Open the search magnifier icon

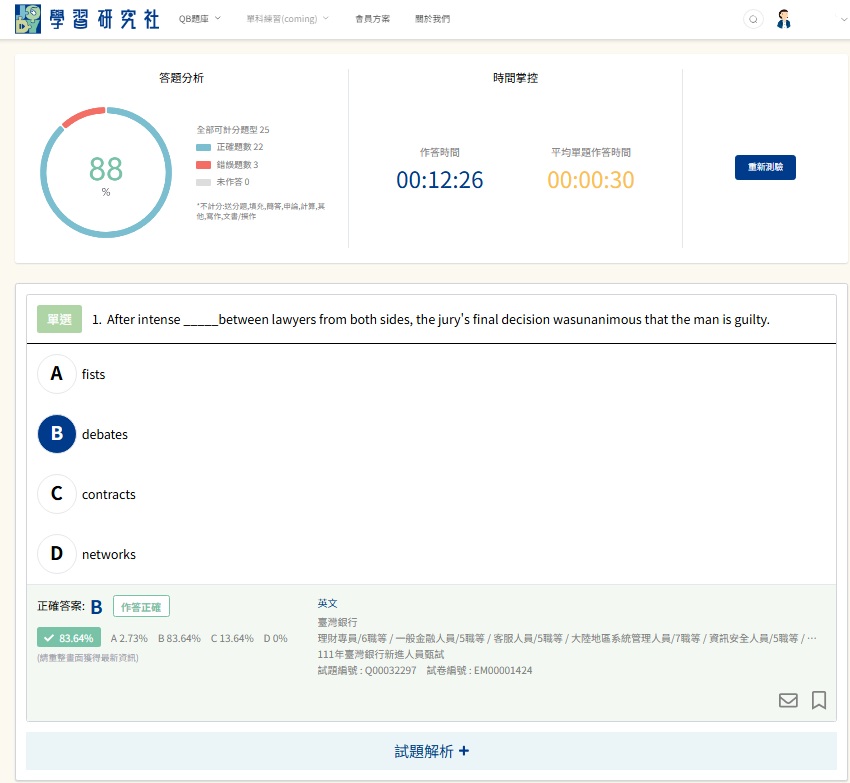(x=753, y=19)
